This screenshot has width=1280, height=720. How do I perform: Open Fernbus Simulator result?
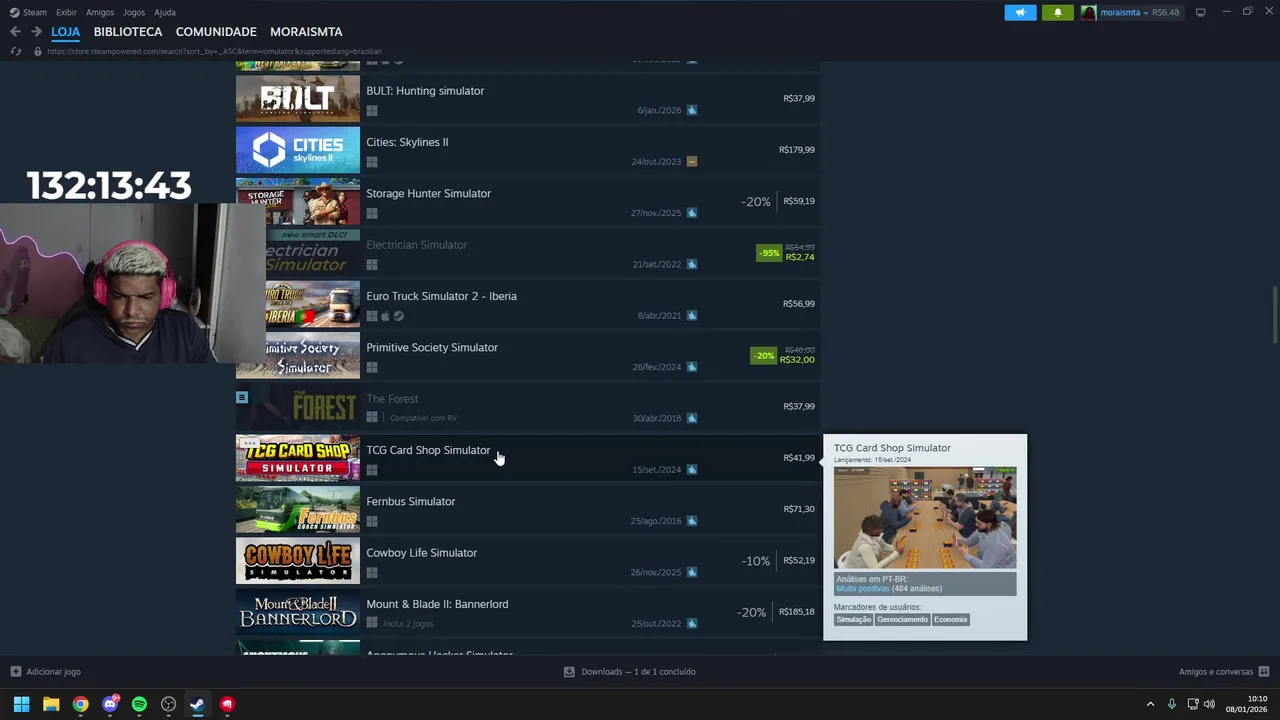pyautogui.click(x=528, y=509)
